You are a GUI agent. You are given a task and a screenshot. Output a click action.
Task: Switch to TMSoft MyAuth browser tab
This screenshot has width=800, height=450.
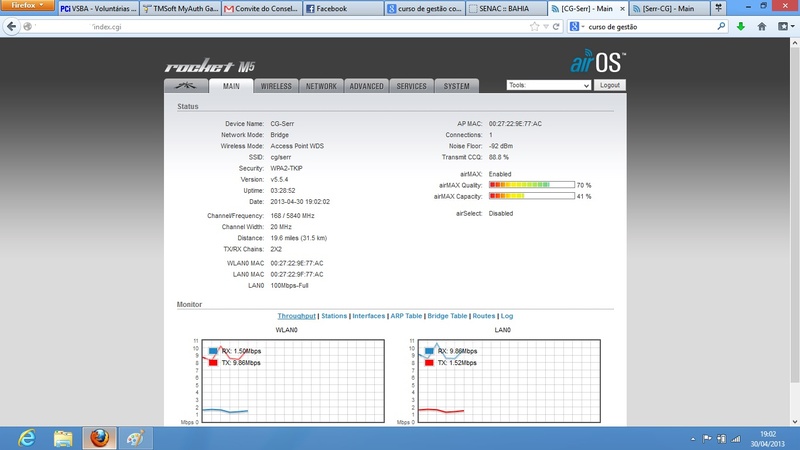pyautogui.click(x=180, y=9)
